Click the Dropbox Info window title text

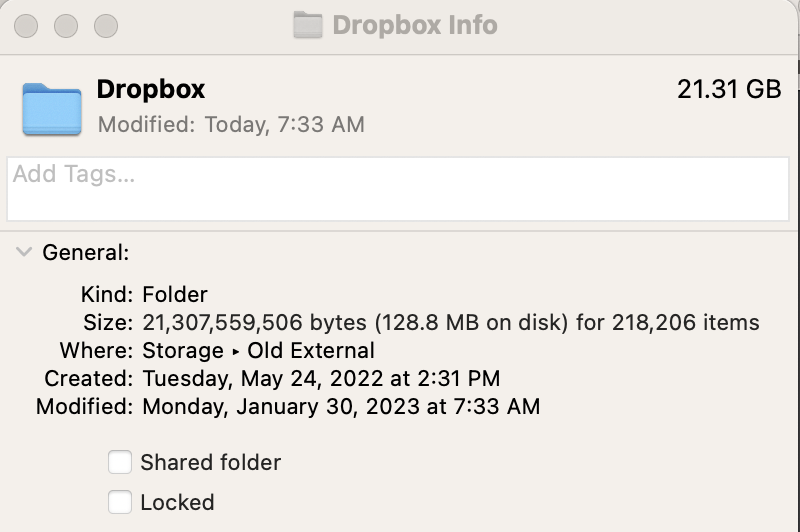click(414, 24)
